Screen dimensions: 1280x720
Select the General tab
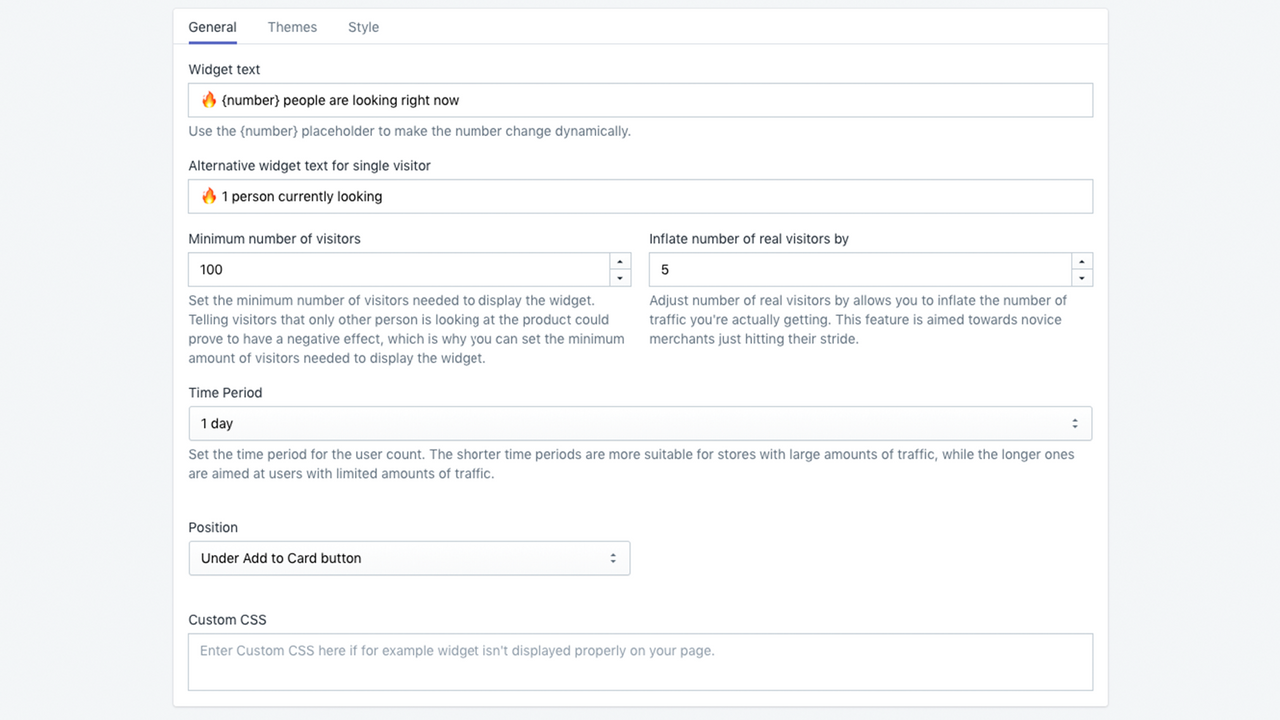tap(212, 27)
